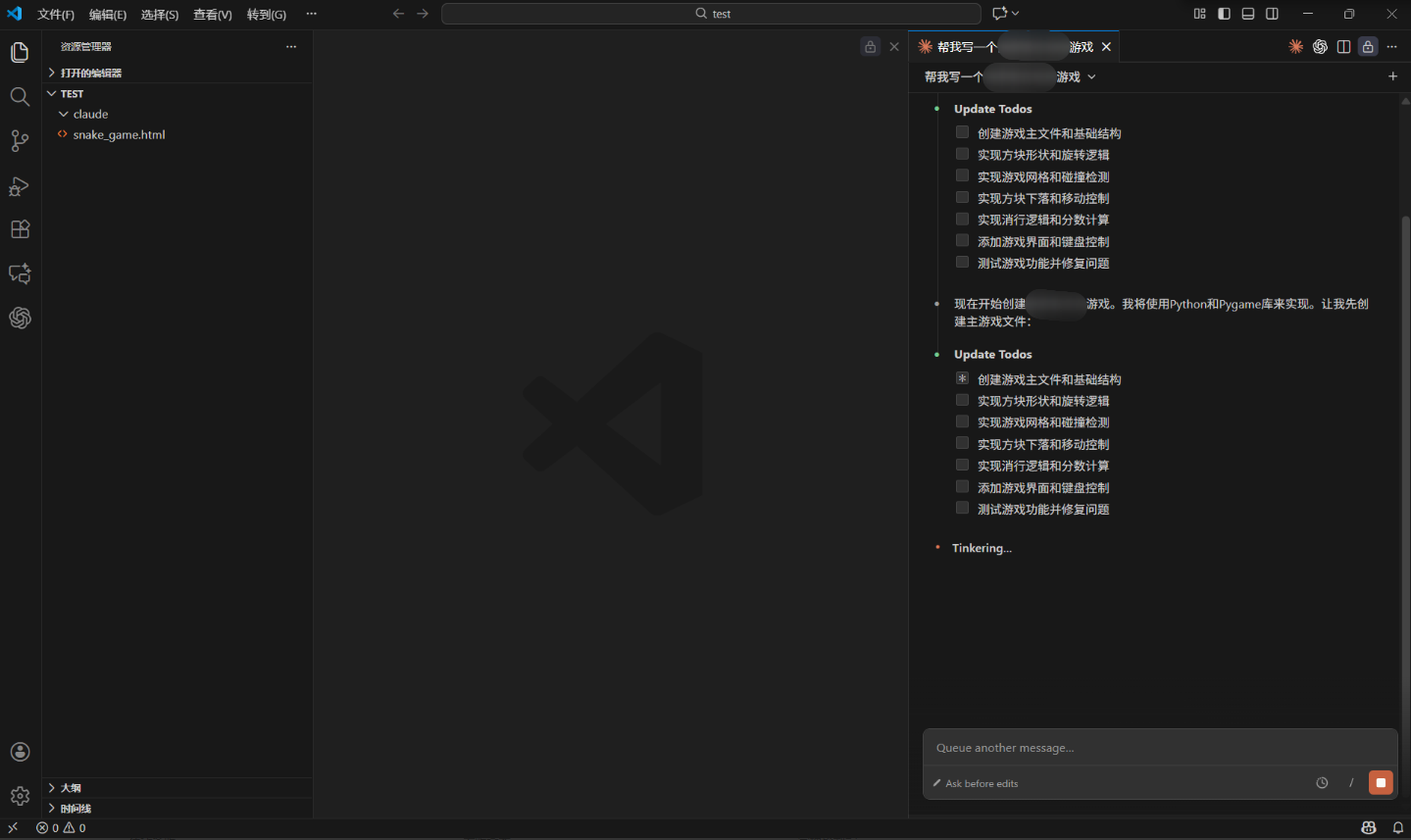Open snake_game.html in the explorer
This screenshot has width=1411, height=840.
pos(119,135)
